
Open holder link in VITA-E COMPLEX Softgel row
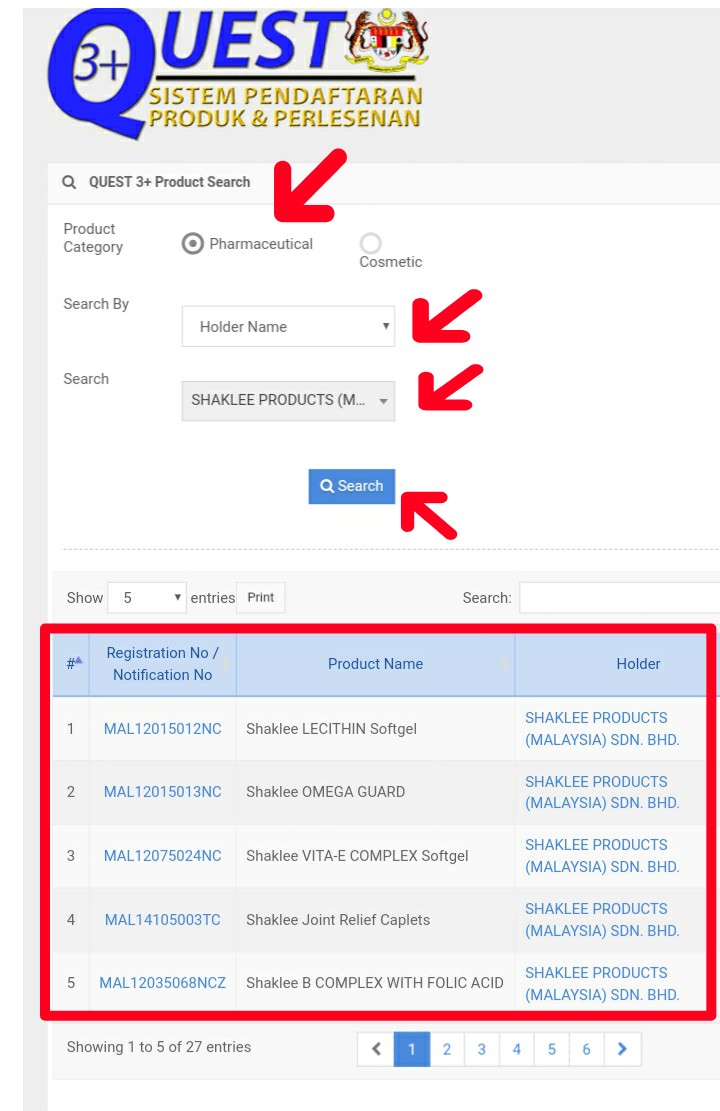[602, 856]
